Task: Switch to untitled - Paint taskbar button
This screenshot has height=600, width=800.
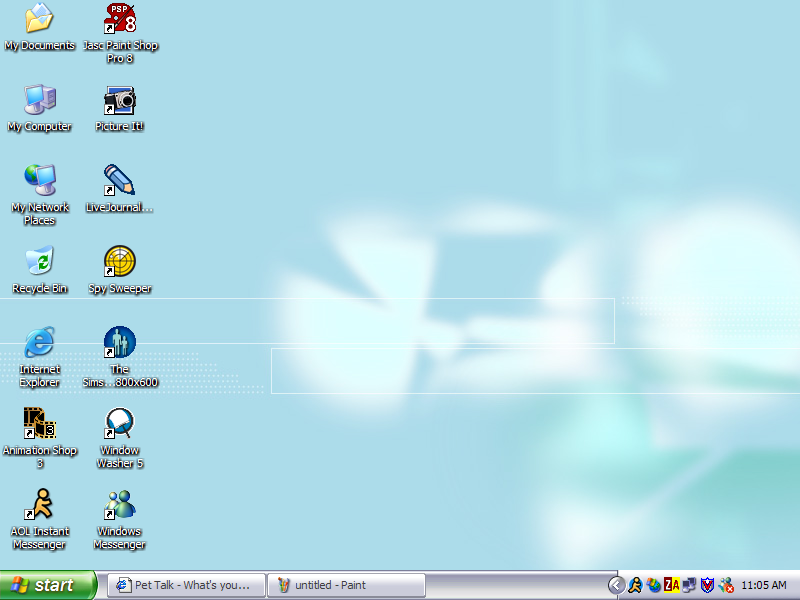Action: click(x=346, y=585)
